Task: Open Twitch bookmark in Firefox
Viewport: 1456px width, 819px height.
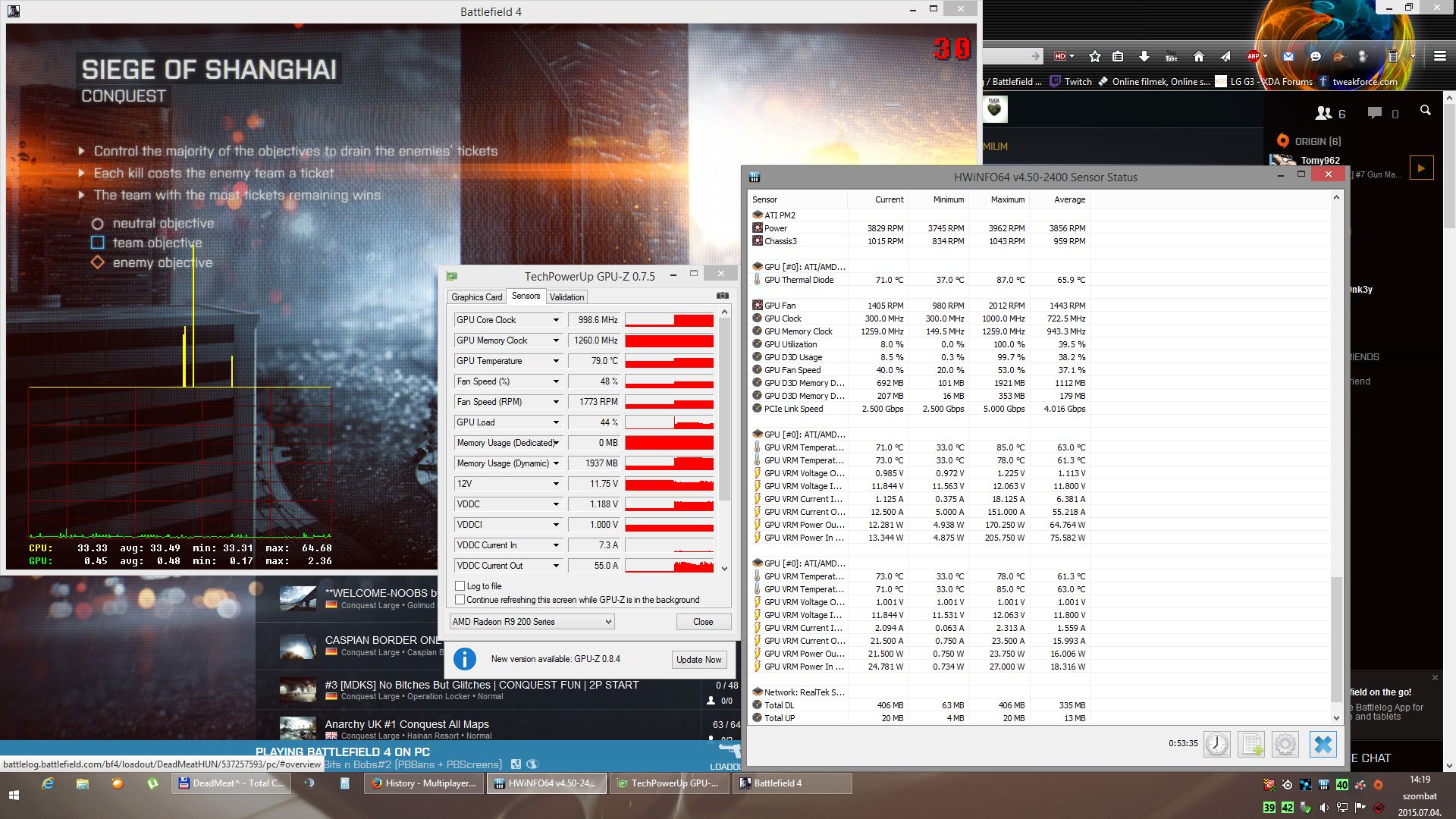Action: point(1071,82)
